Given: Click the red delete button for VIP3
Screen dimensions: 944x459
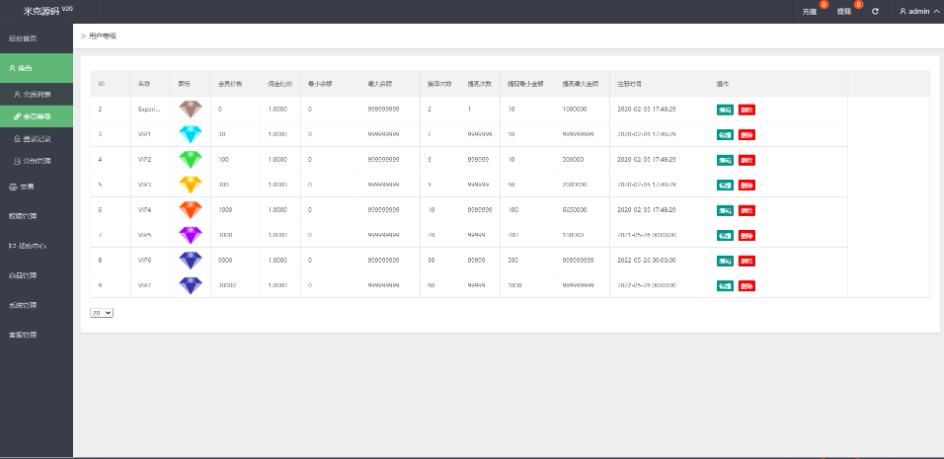Looking at the screenshot, I should pyautogui.click(x=747, y=186).
